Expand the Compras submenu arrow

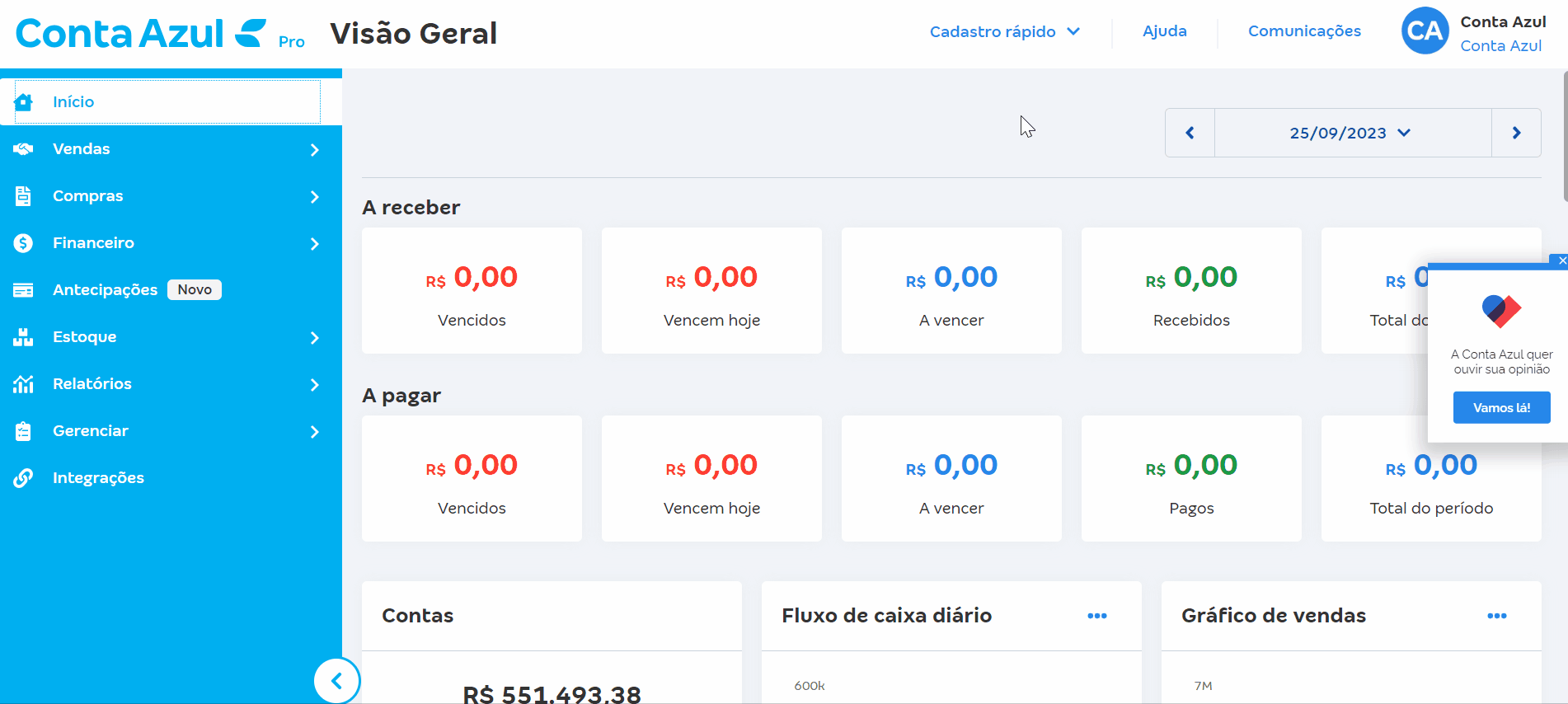pyautogui.click(x=314, y=196)
